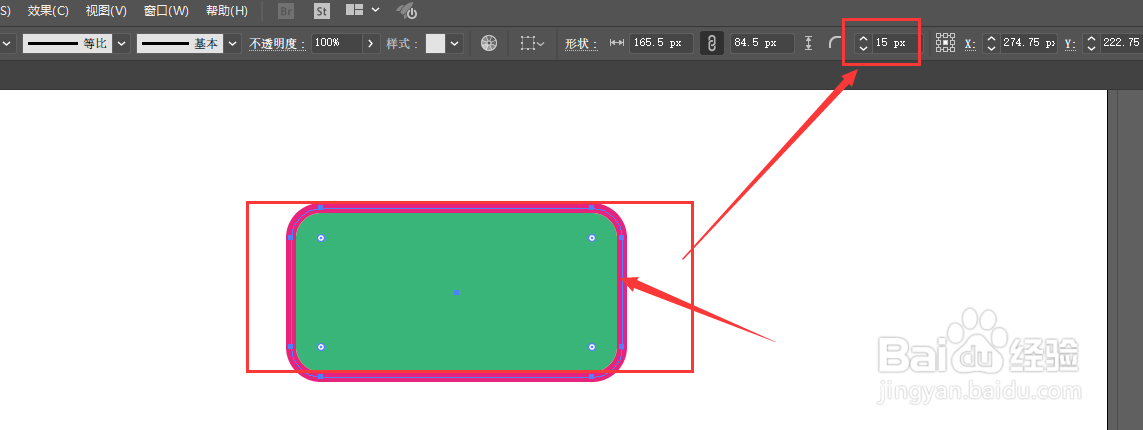Viewport: 1143px width, 430px height.
Task: Click the 100% opacity input field
Action: (x=337, y=43)
